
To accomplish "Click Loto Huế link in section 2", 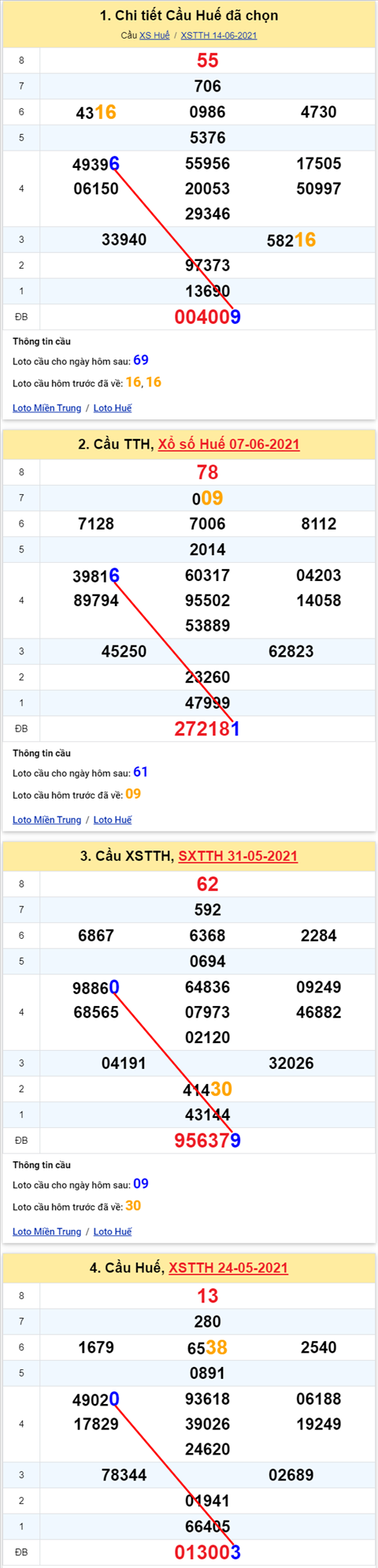I will pyautogui.click(x=113, y=820).
